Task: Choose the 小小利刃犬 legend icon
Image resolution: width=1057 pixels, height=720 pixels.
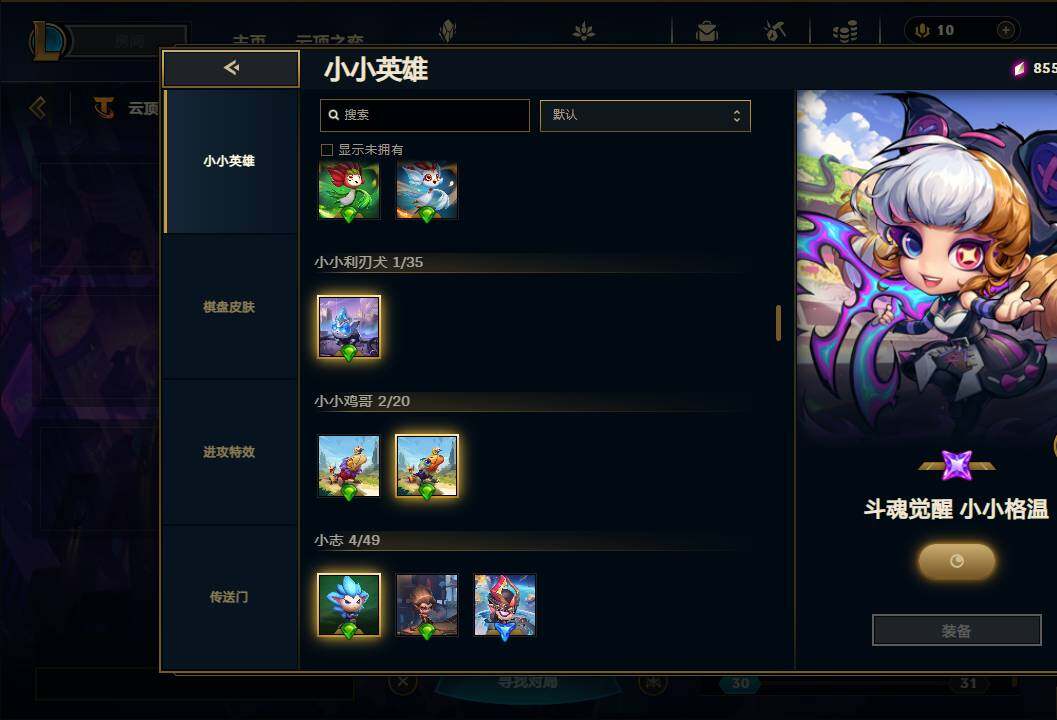Action: (x=349, y=327)
